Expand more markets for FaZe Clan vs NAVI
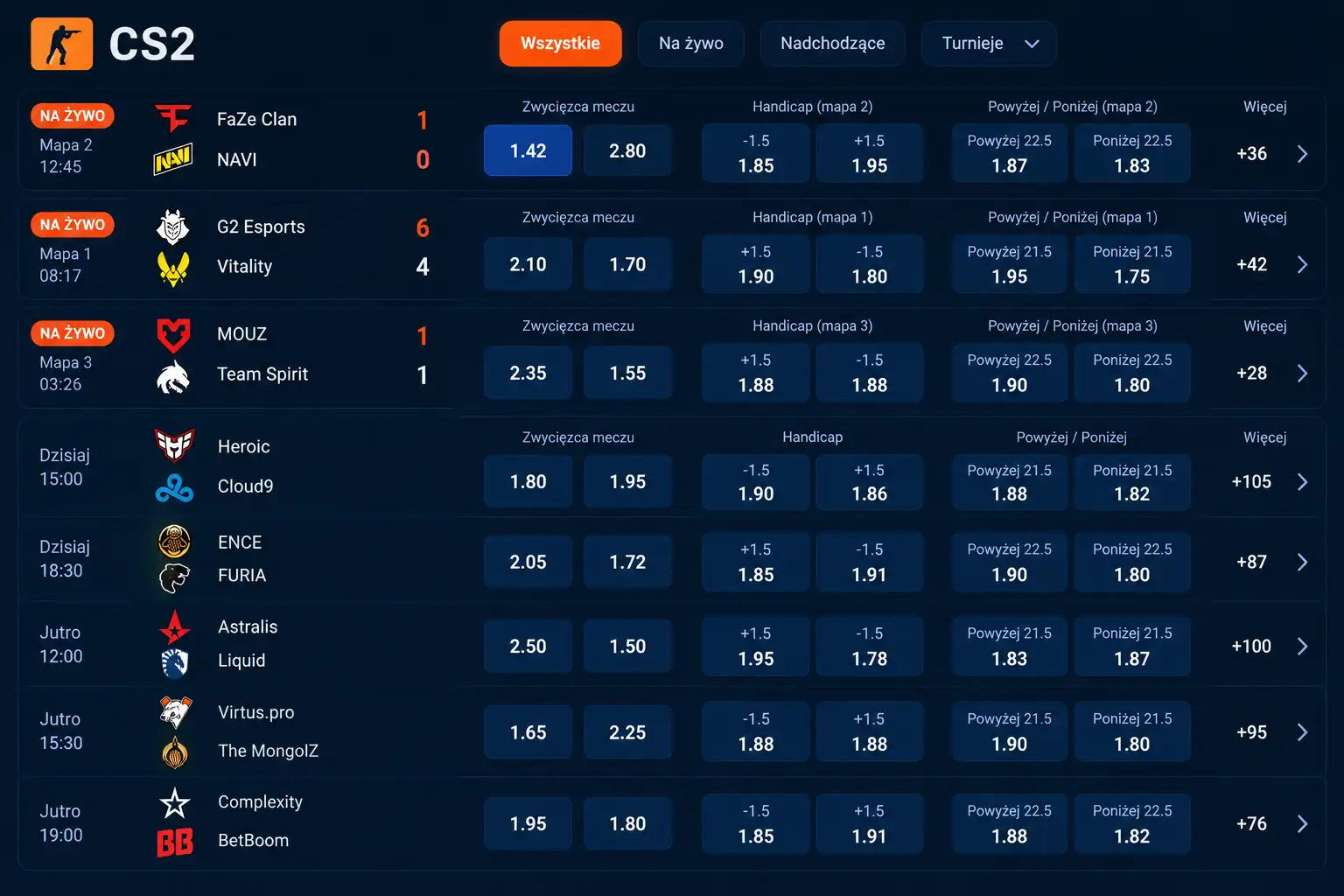This screenshot has height=896, width=1344. tap(1302, 154)
